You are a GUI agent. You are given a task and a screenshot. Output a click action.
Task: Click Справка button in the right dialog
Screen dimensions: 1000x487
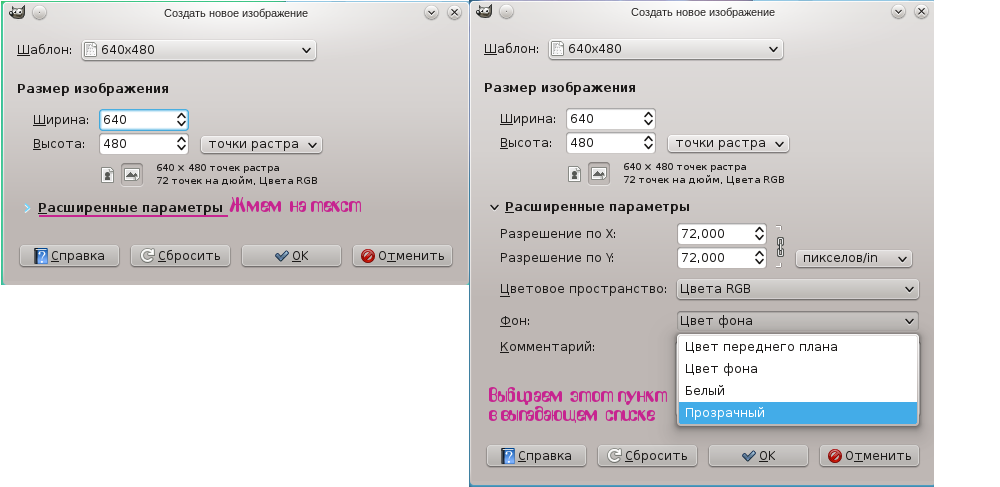pyautogui.click(x=536, y=456)
